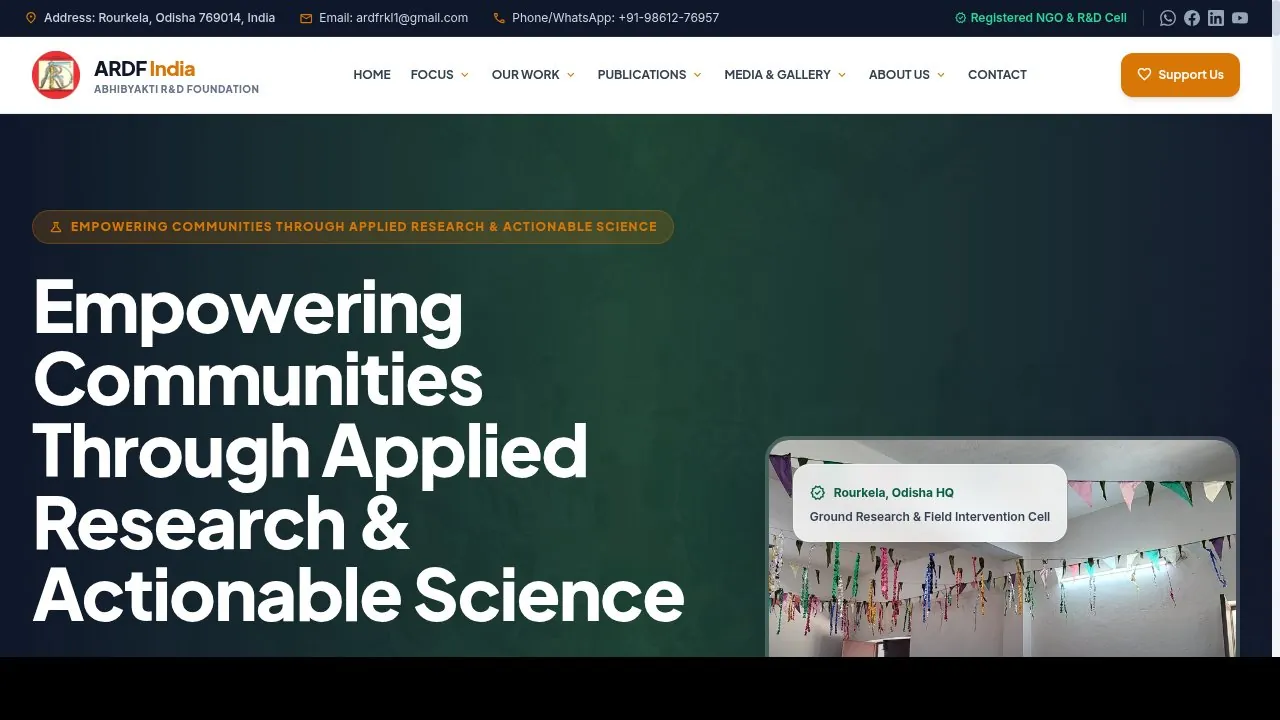Viewport: 1280px width, 720px height.
Task: Open the LinkedIn social icon
Action: (x=1216, y=18)
